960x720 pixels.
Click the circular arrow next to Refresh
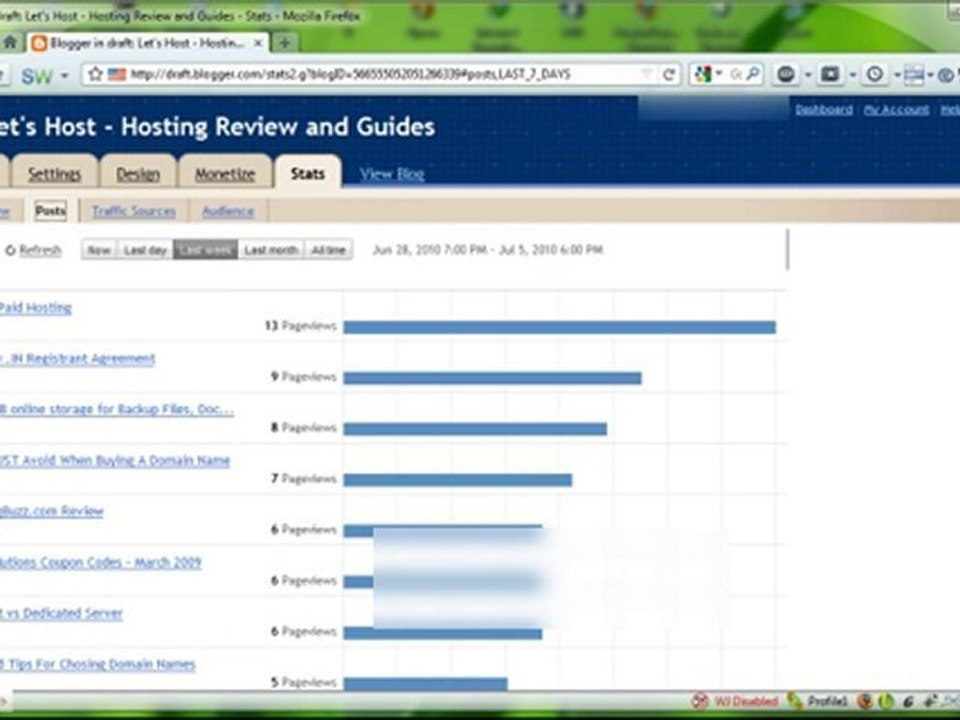tap(10, 250)
